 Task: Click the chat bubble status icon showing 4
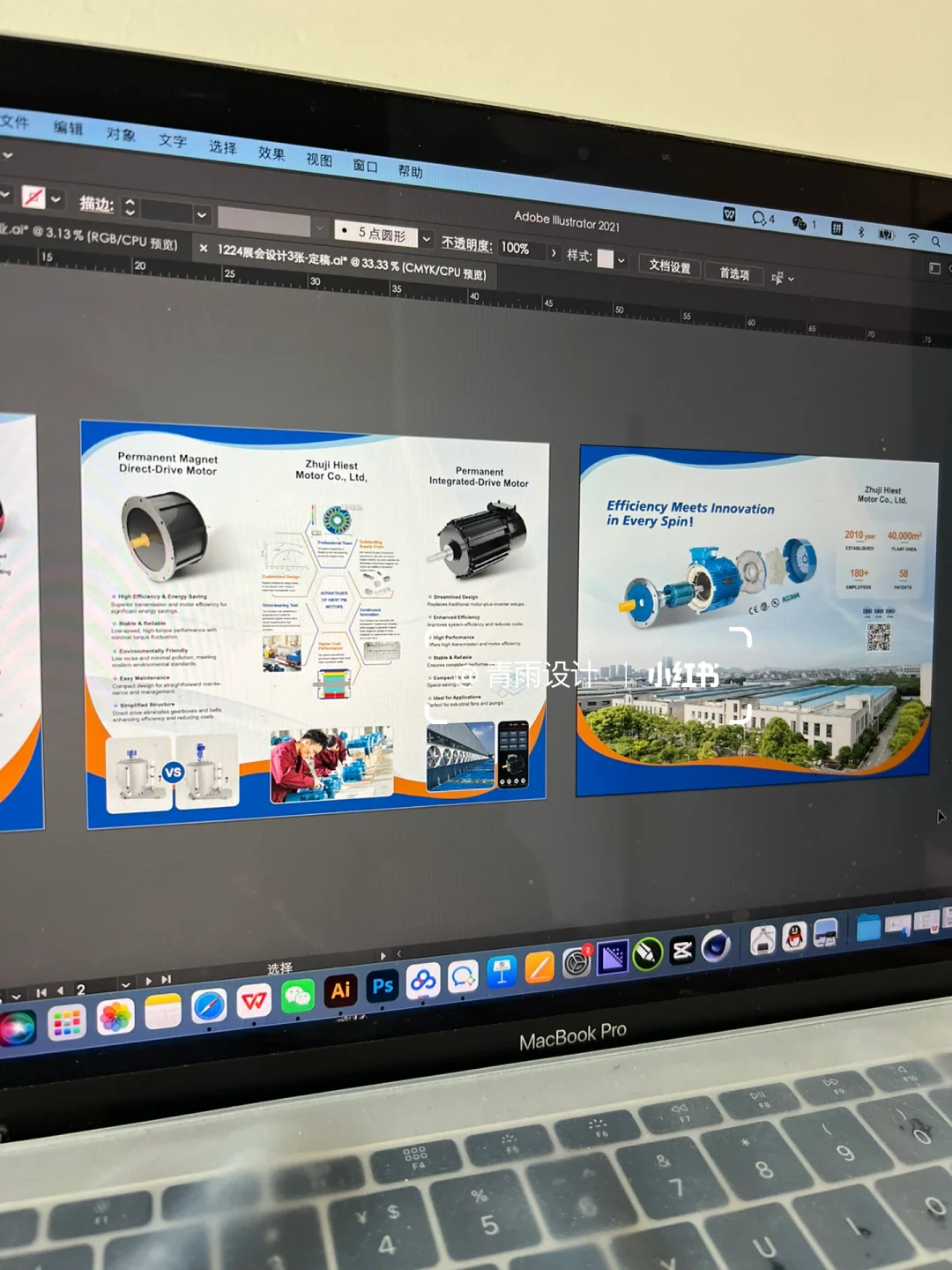click(x=762, y=218)
